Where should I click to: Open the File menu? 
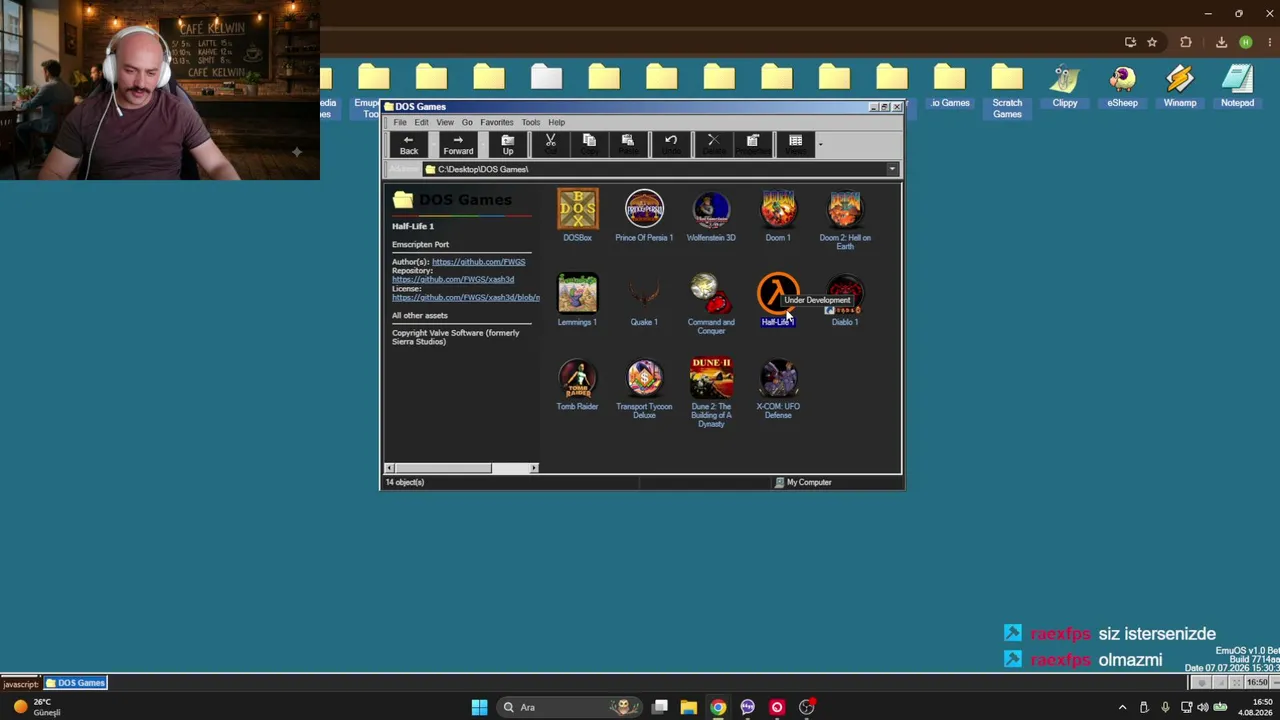tap(400, 122)
